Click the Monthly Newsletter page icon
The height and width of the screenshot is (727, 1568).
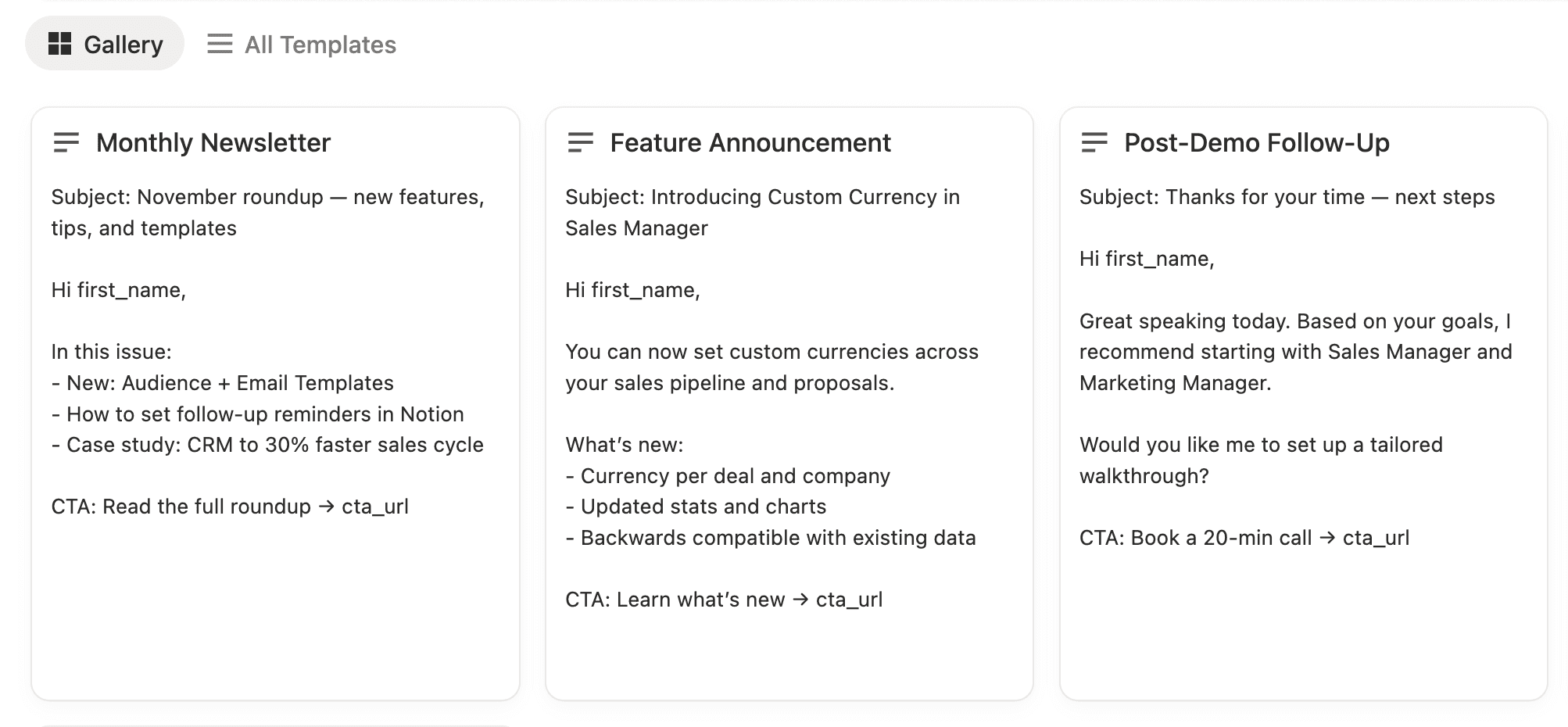[66, 142]
